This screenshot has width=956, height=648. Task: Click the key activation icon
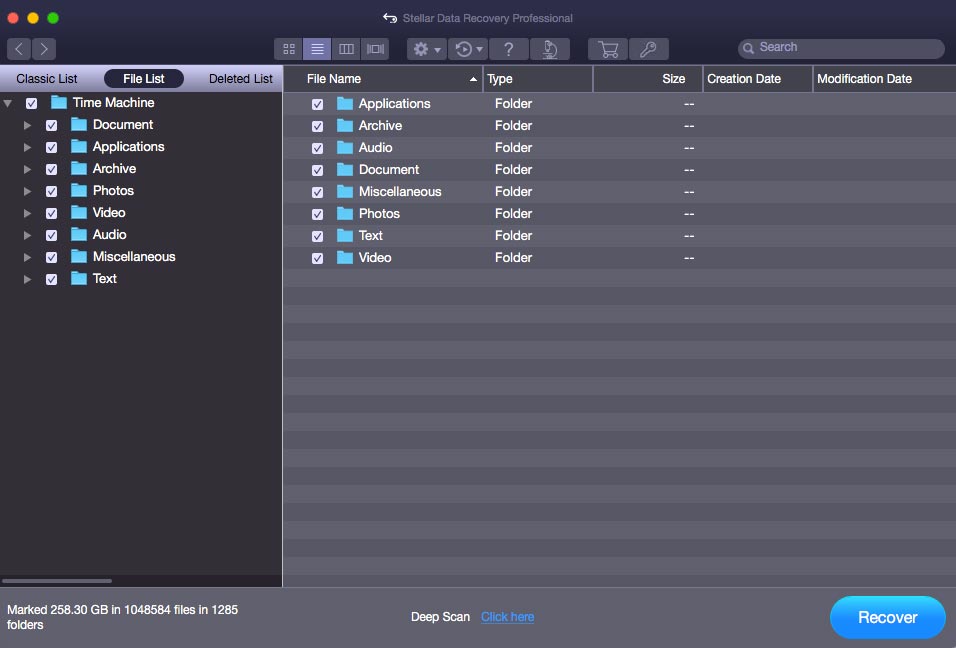648,49
